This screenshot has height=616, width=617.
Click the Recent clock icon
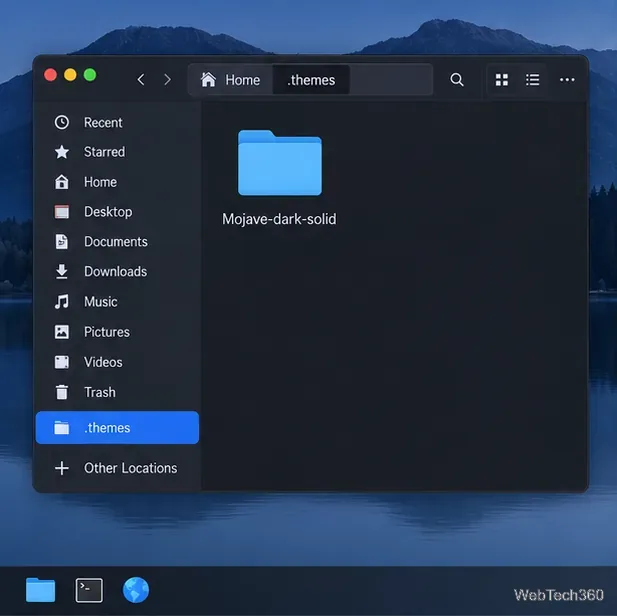[62, 122]
